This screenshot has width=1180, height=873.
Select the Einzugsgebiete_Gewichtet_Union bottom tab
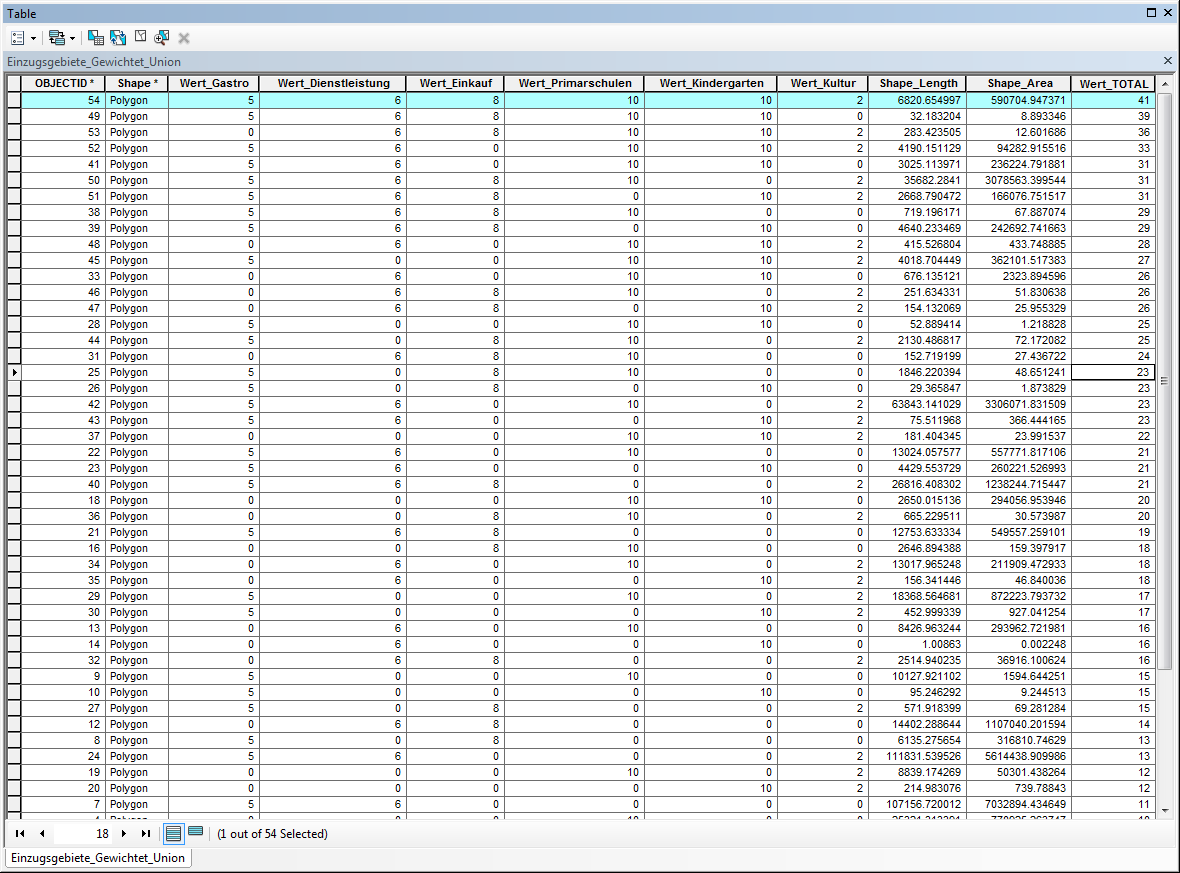coord(96,858)
